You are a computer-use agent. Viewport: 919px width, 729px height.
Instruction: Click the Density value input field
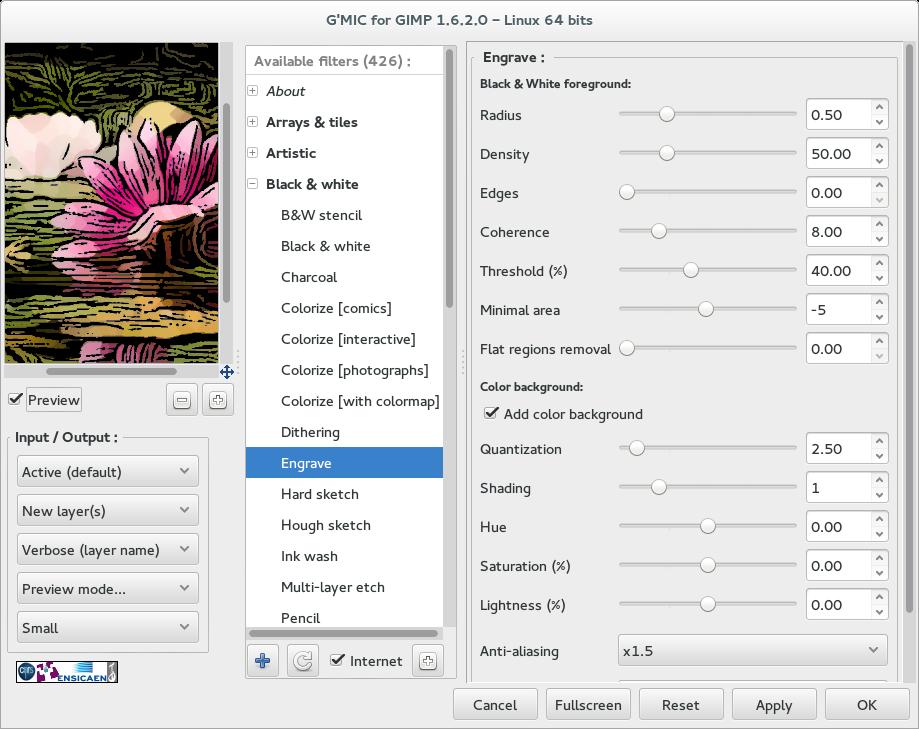click(836, 154)
